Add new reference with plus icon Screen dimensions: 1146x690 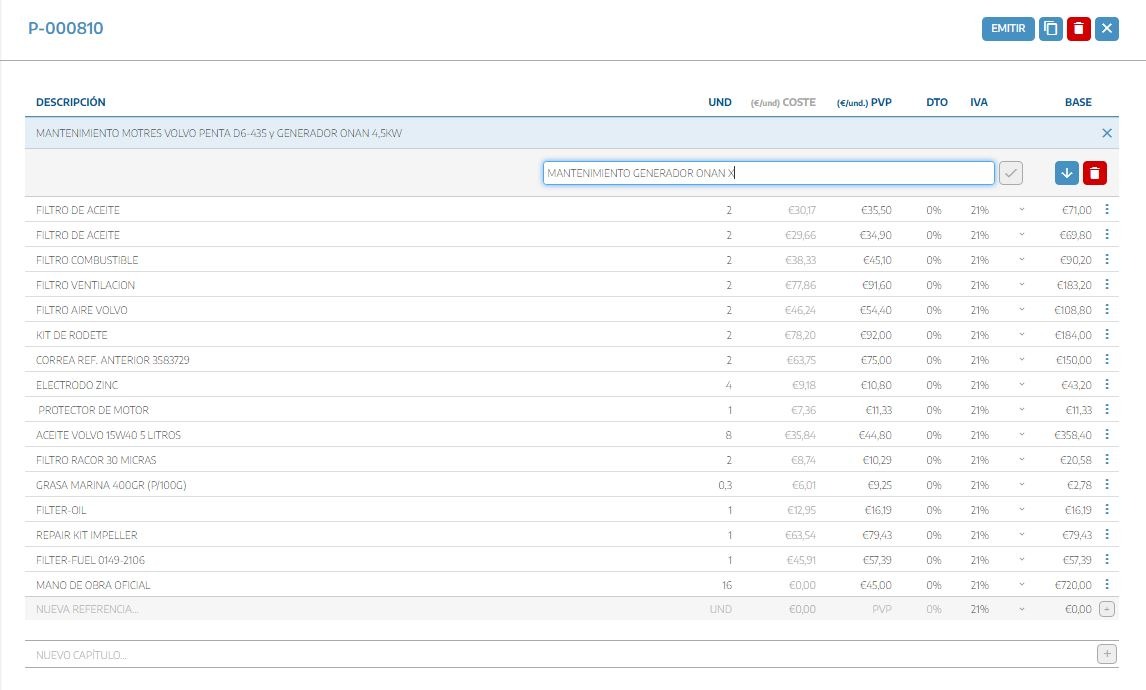coord(1106,609)
